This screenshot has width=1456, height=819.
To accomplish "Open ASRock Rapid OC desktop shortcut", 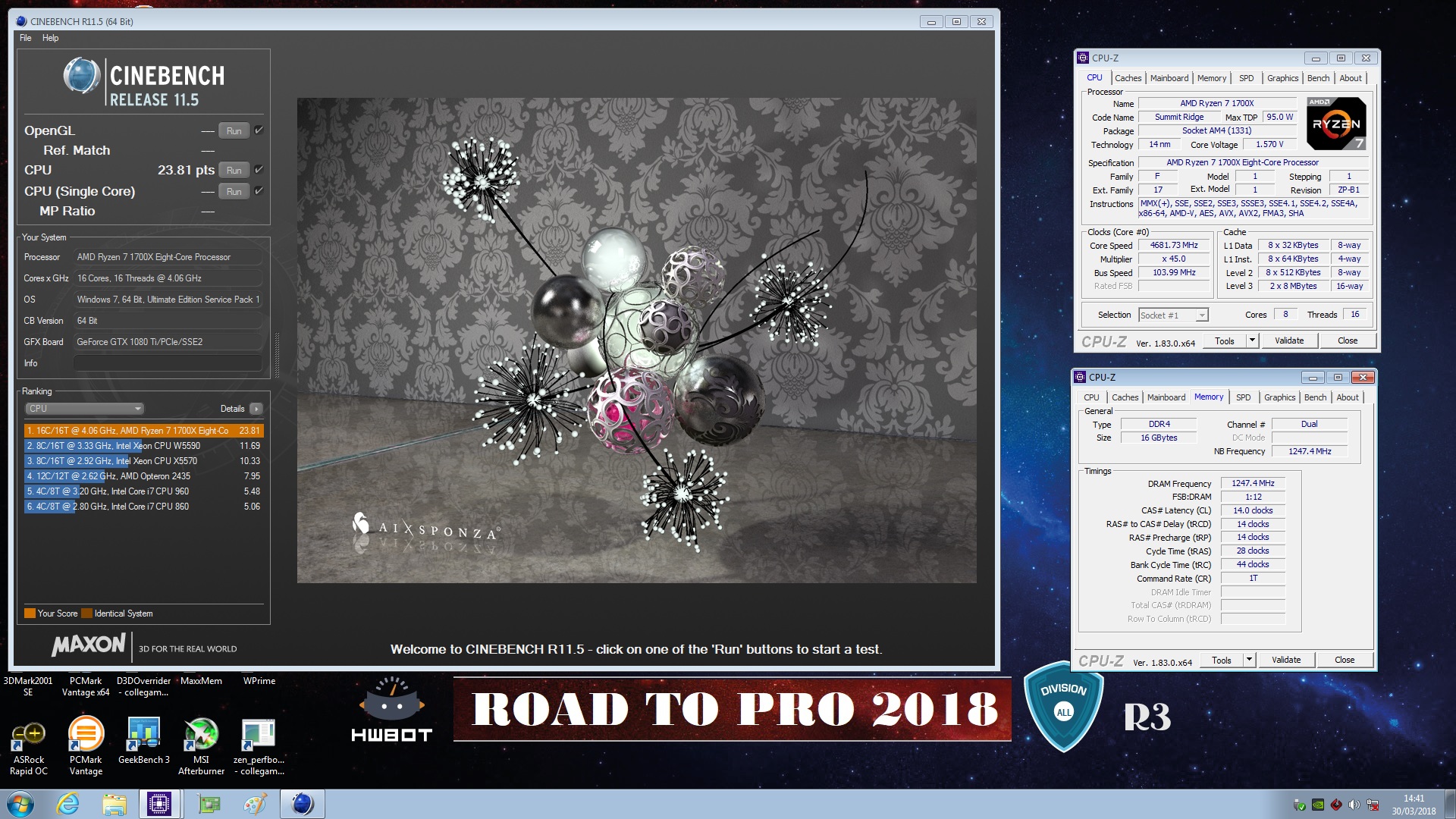I will coord(29,747).
